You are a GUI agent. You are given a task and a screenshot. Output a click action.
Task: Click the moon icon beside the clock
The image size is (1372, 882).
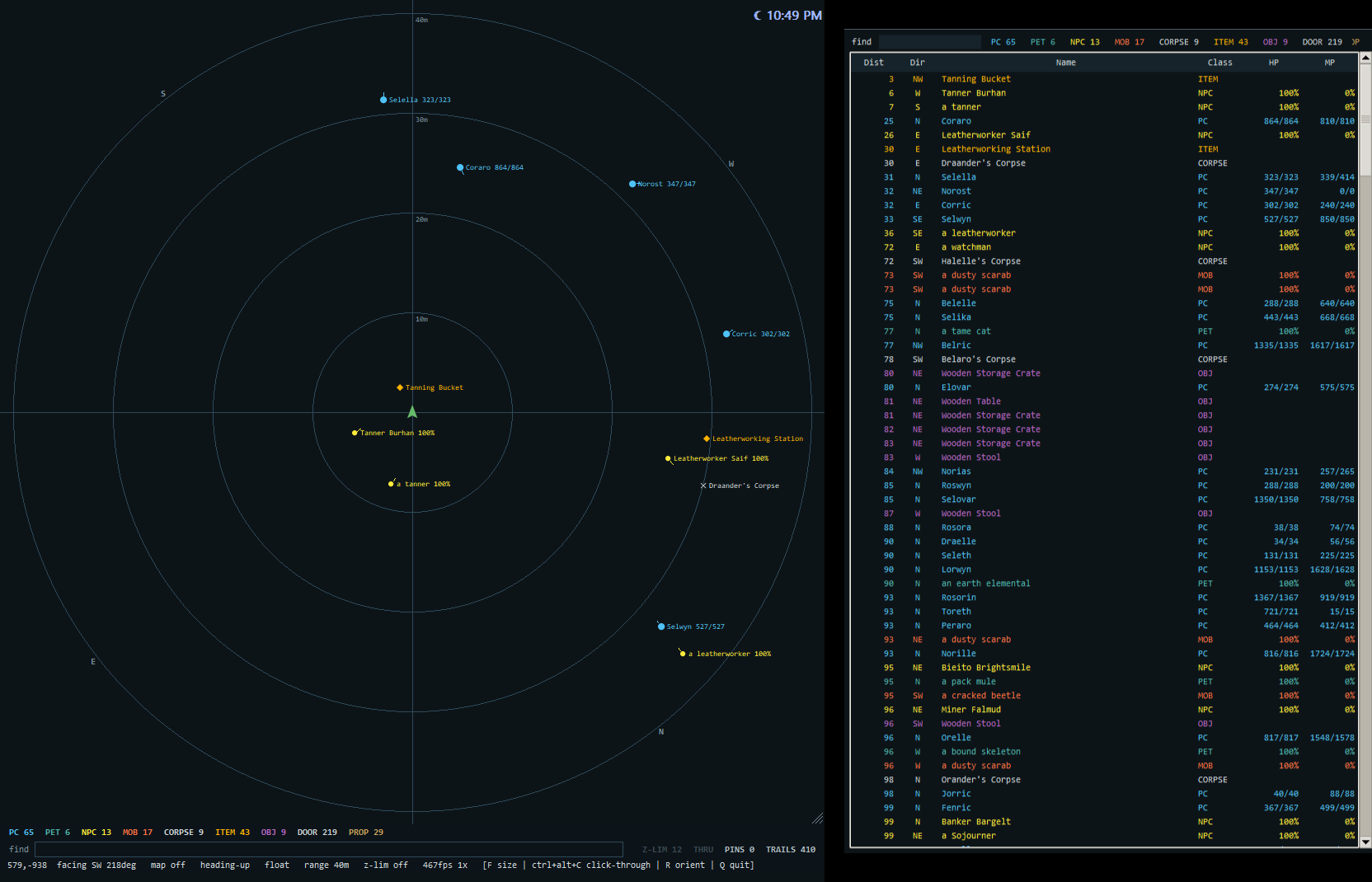tap(758, 16)
